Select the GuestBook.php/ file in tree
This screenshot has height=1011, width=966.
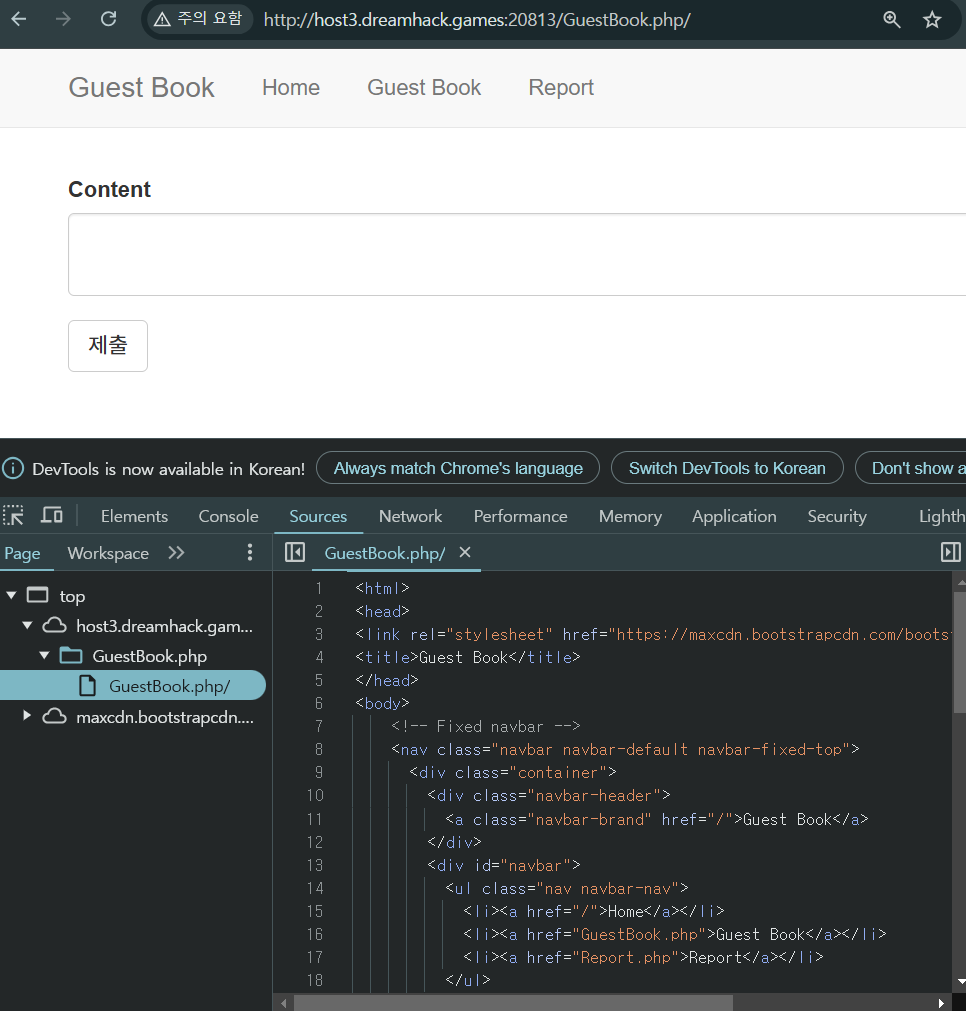pos(133,686)
